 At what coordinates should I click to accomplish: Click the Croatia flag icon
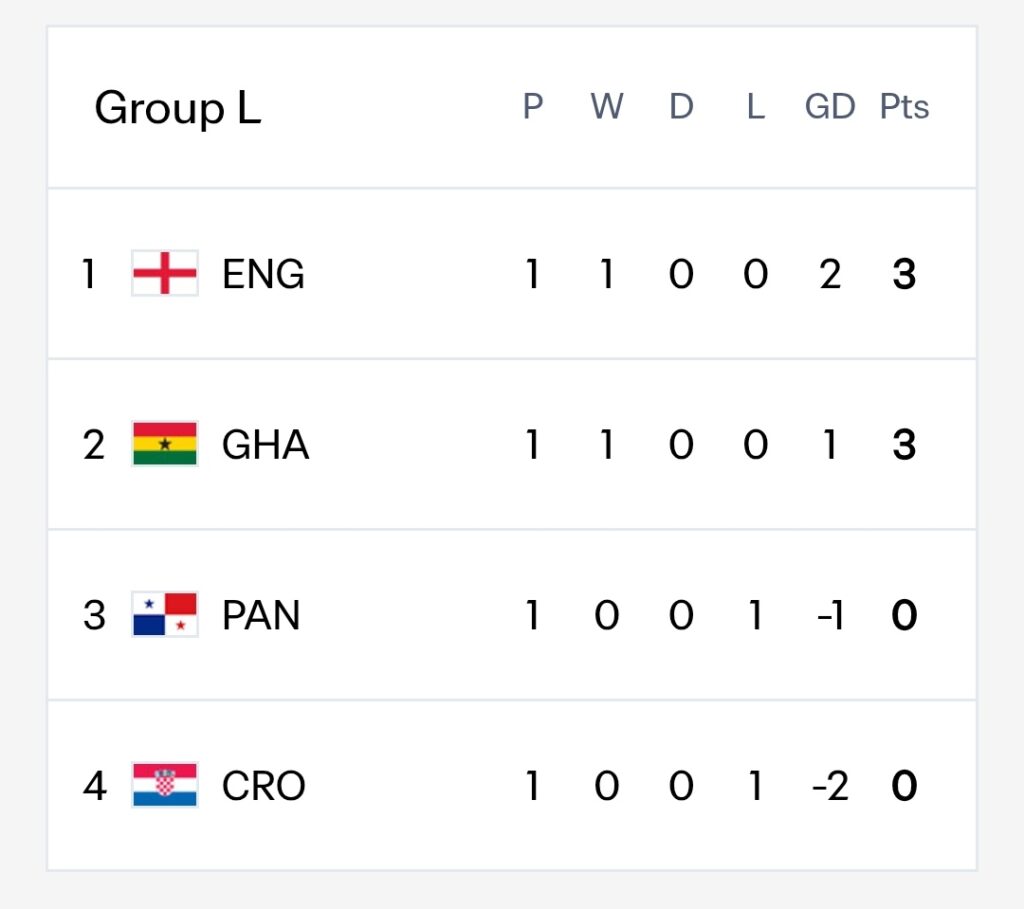click(x=165, y=785)
